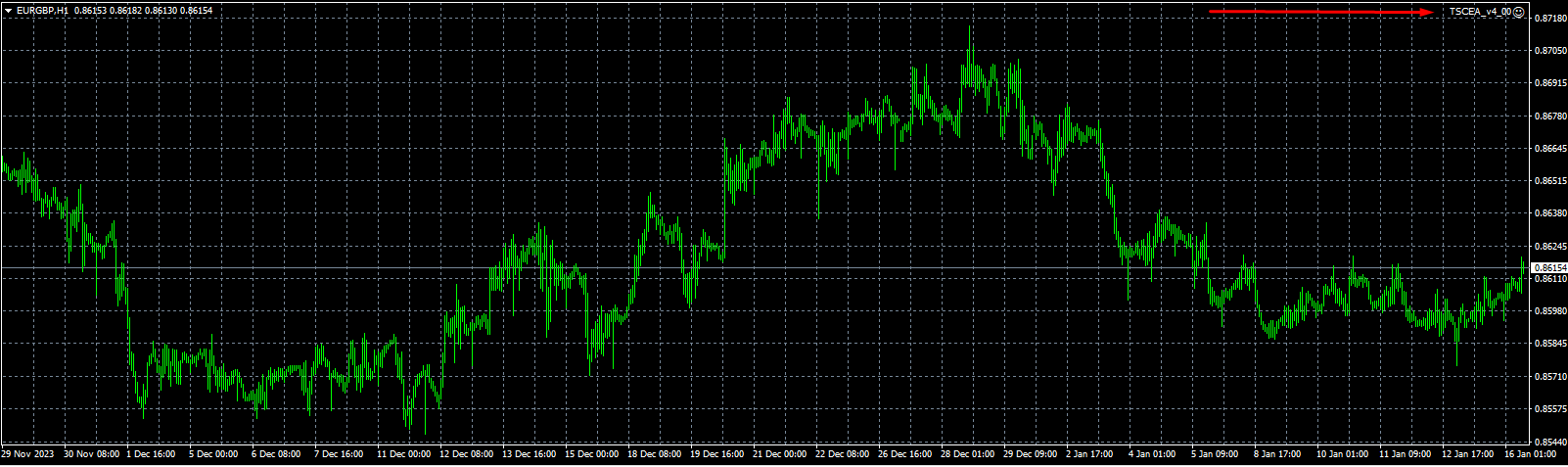Viewport: 1568px width, 467px height.
Task: Select the 11 Dec 00:00 time label
Action: [403, 454]
